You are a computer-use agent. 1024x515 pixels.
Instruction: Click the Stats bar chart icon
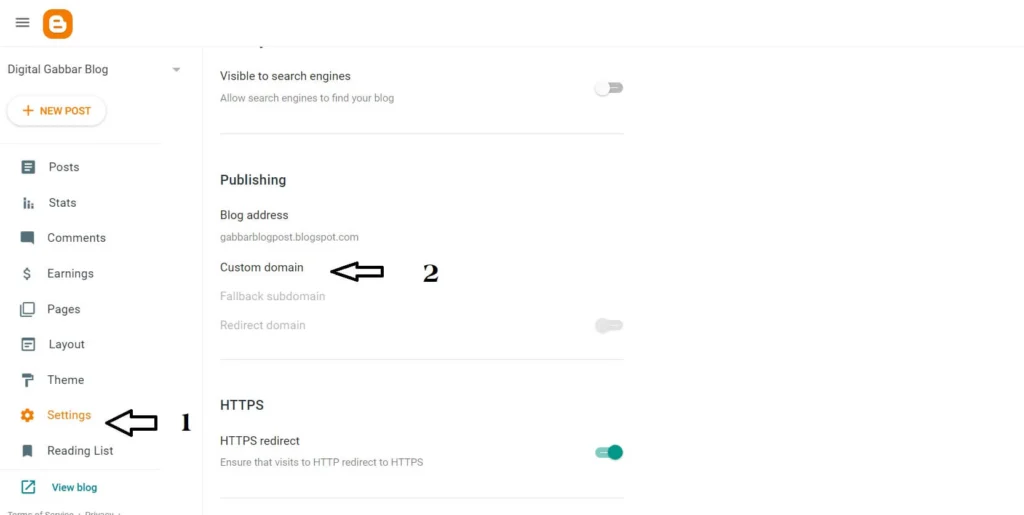(x=28, y=203)
